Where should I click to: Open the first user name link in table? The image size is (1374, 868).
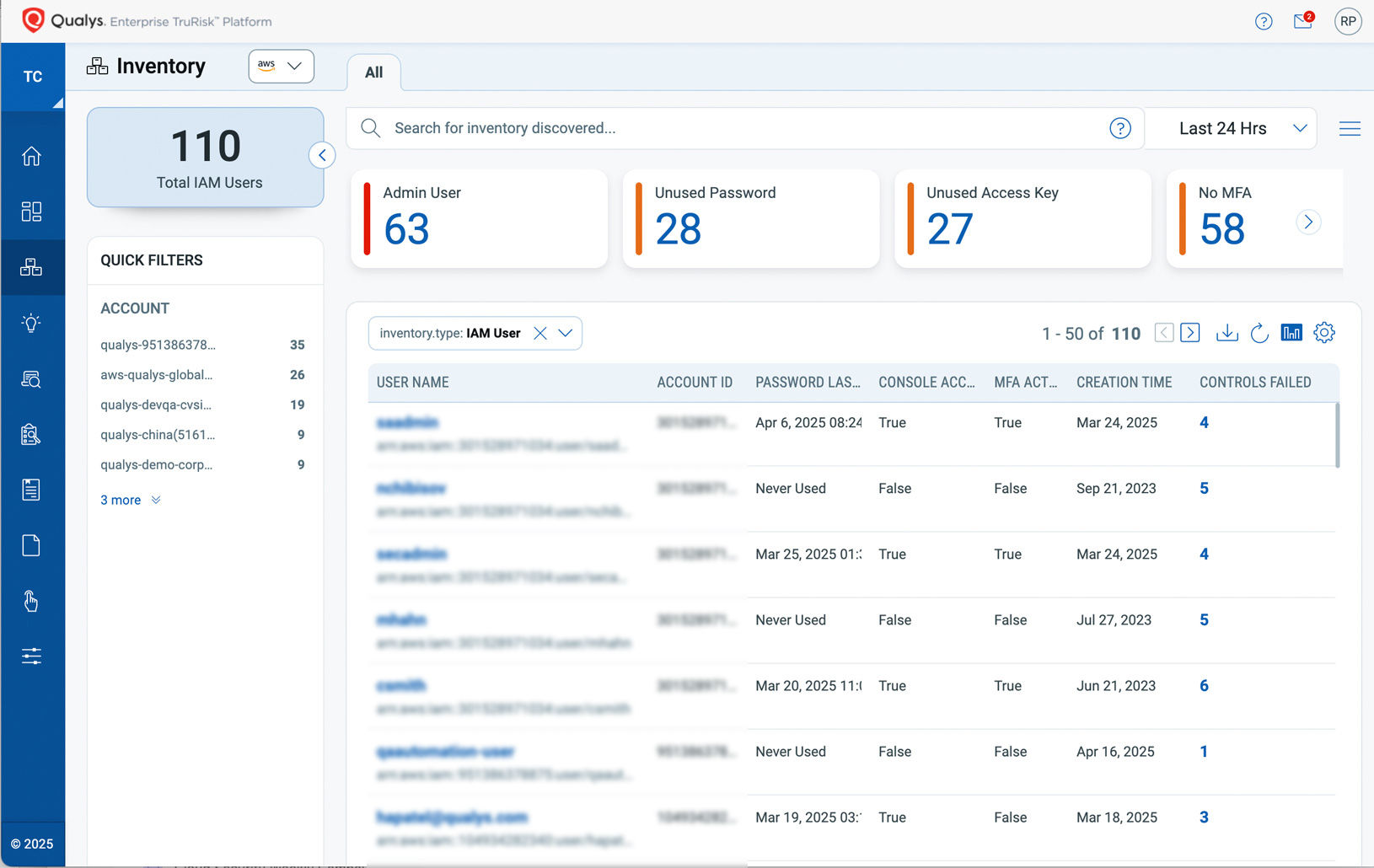click(x=407, y=422)
